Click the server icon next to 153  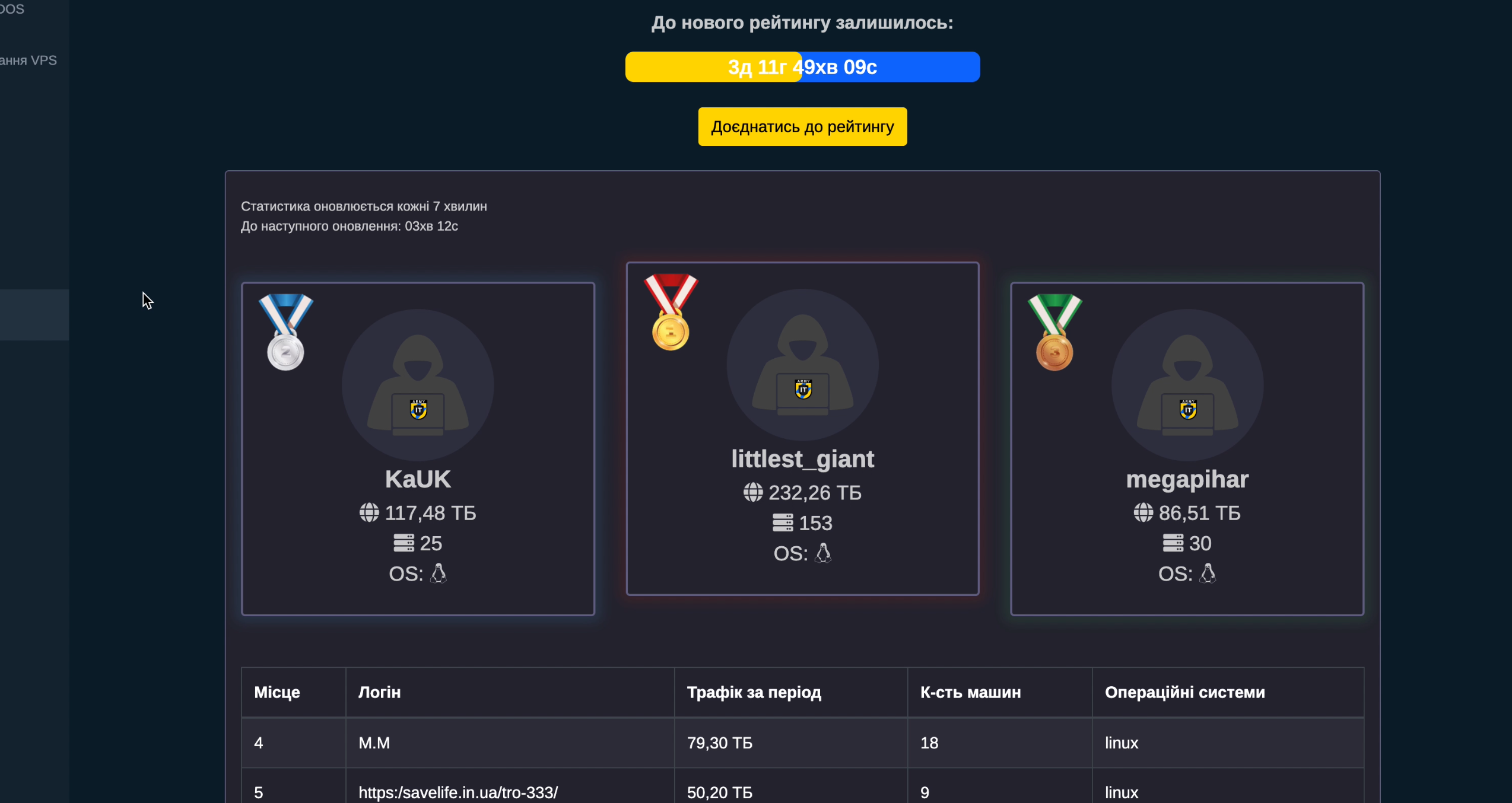coord(783,523)
